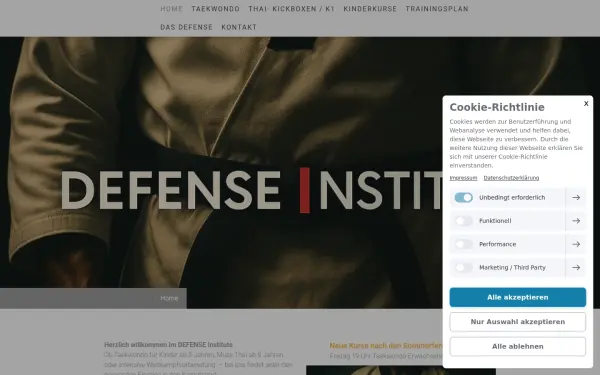This screenshot has width=600, height=375.
Task: Click 'Neue Kurse nach den Sommerferien' heading
Action: tap(386, 346)
